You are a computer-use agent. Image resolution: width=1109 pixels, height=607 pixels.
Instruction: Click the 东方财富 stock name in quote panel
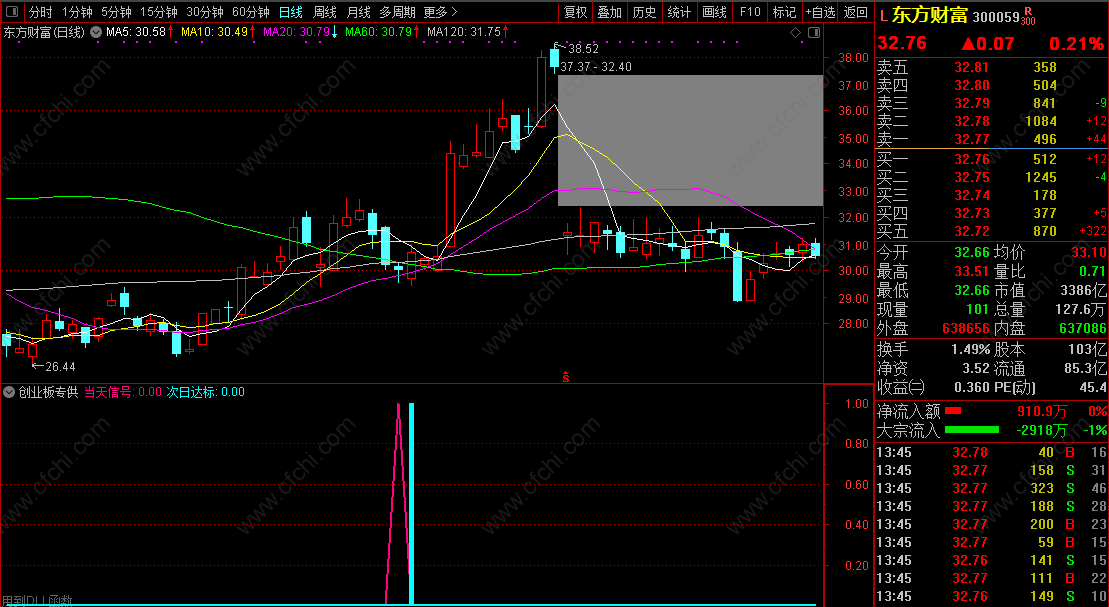coord(929,15)
